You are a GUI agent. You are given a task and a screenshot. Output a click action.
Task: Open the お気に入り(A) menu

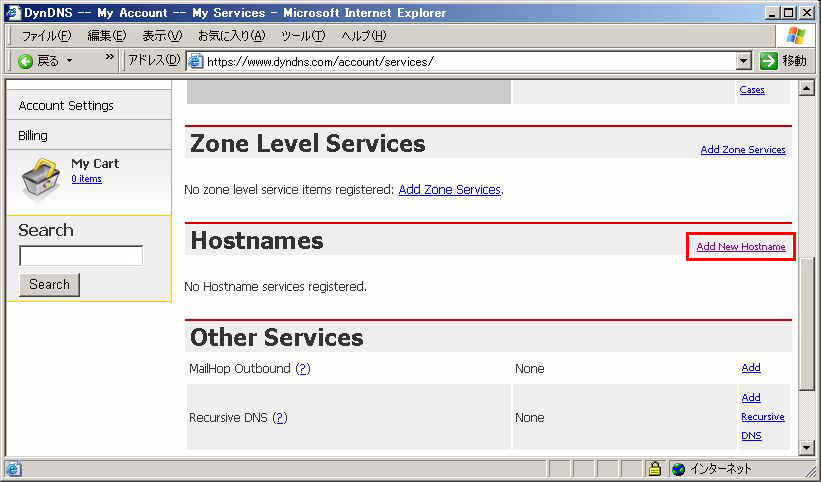tap(231, 36)
